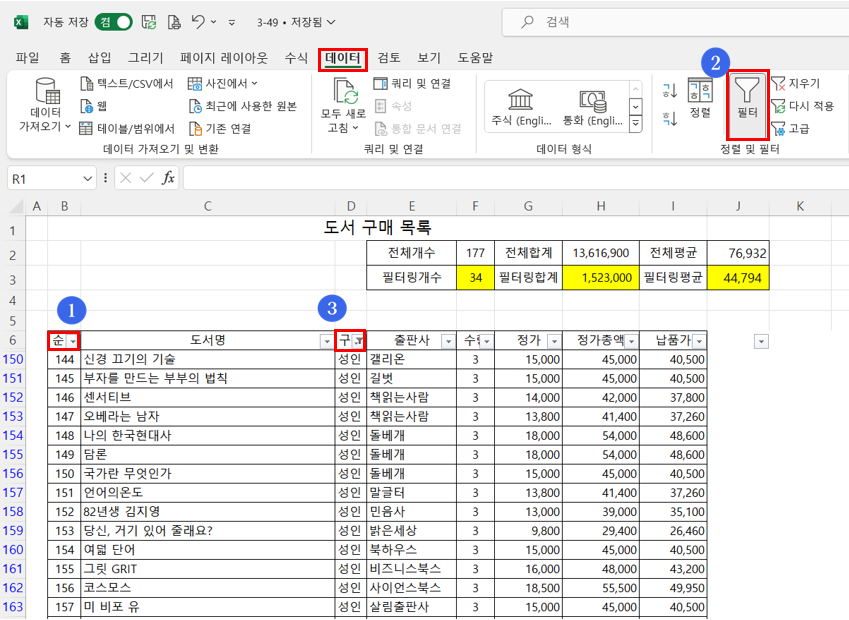This screenshot has height=620, width=849.
Task: Click the cell 사이언스북스
Action: [x=412, y=588]
